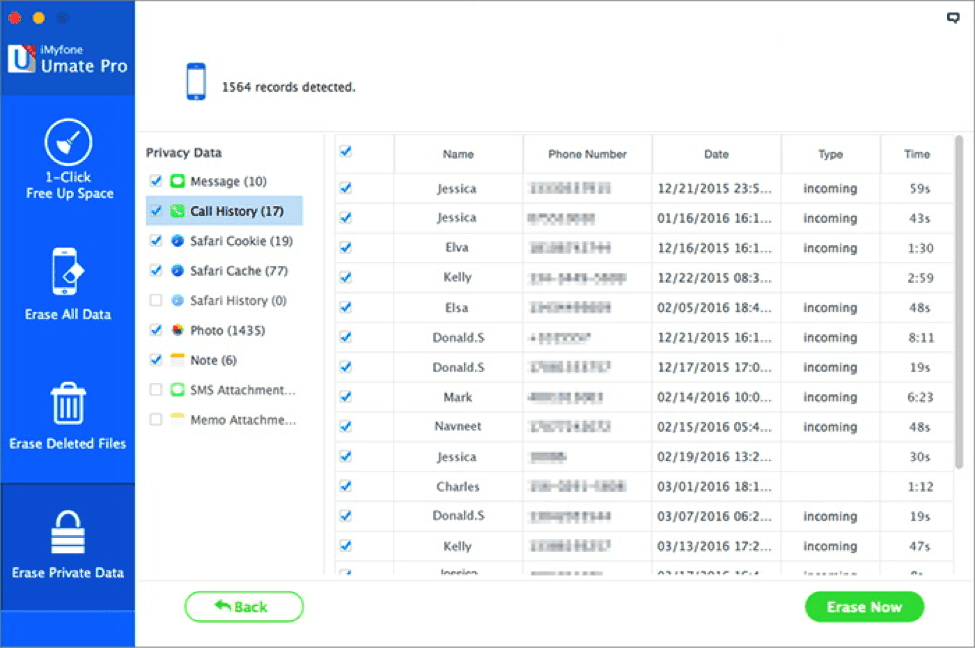
Task: Click the Safari Cookie compass icon
Action: pyautogui.click(x=177, y=241)
